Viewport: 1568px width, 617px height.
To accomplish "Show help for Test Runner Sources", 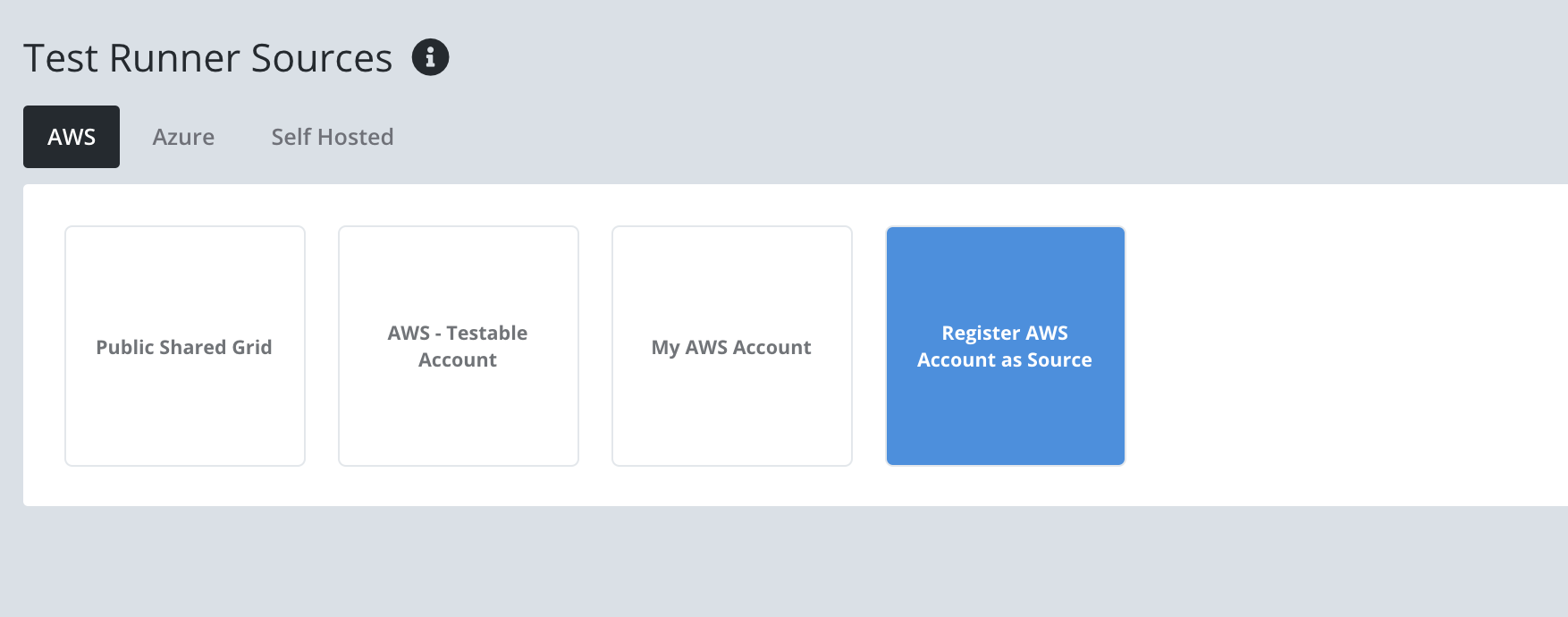I will click(x=430, y=57).
